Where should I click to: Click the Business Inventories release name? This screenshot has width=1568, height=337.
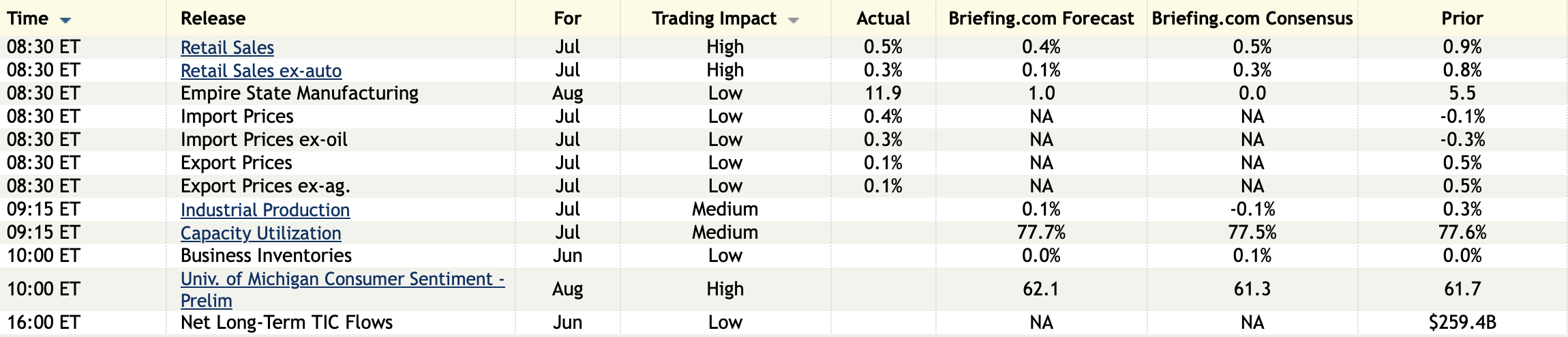point(266,256)
